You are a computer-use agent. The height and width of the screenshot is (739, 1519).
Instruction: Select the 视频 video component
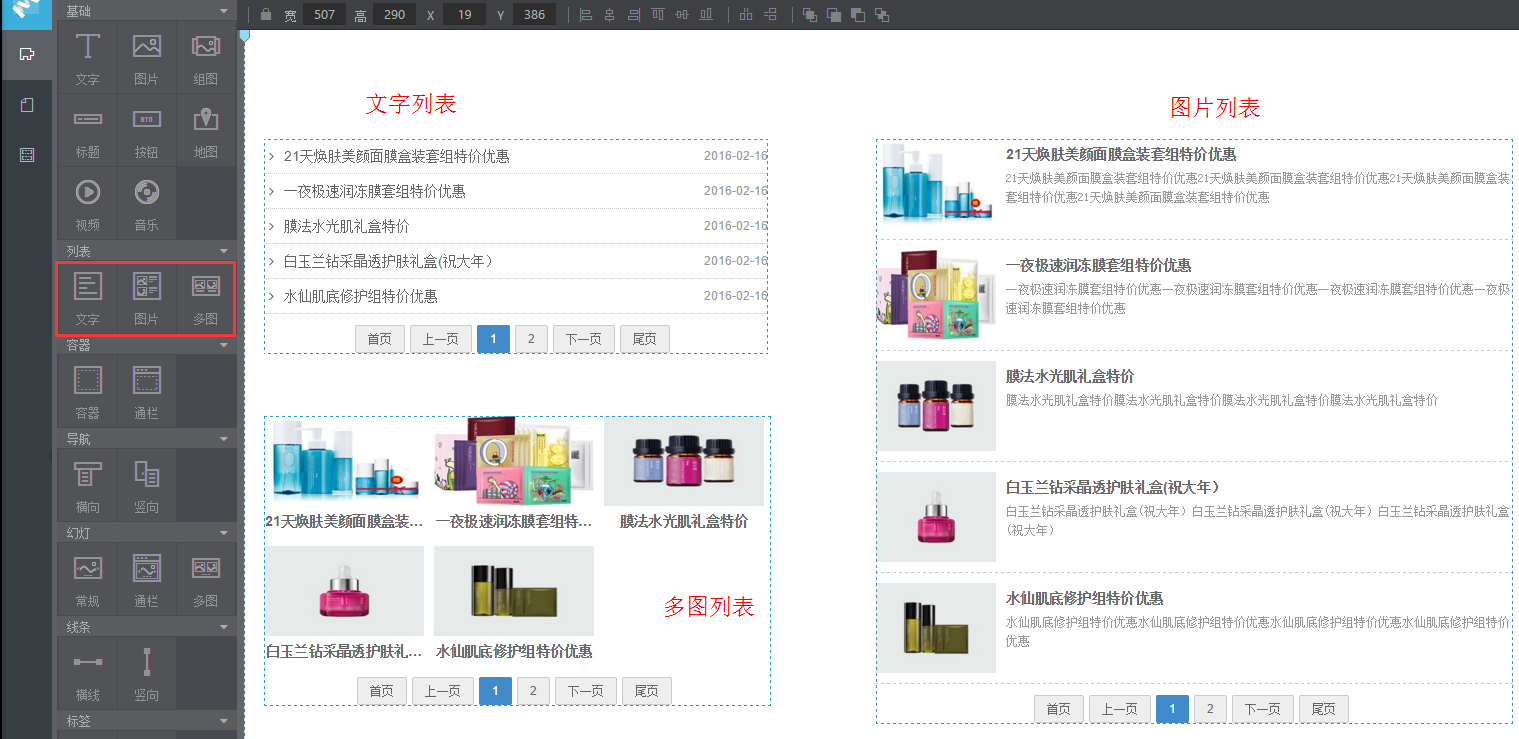[88, 203]
